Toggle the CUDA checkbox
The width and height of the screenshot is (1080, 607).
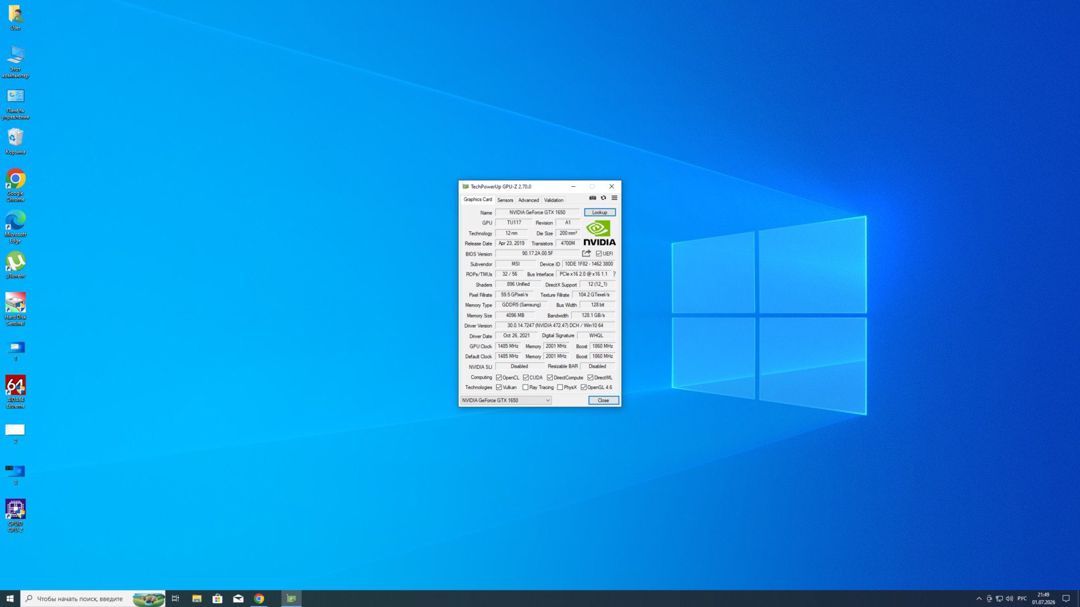click(526, 378)
